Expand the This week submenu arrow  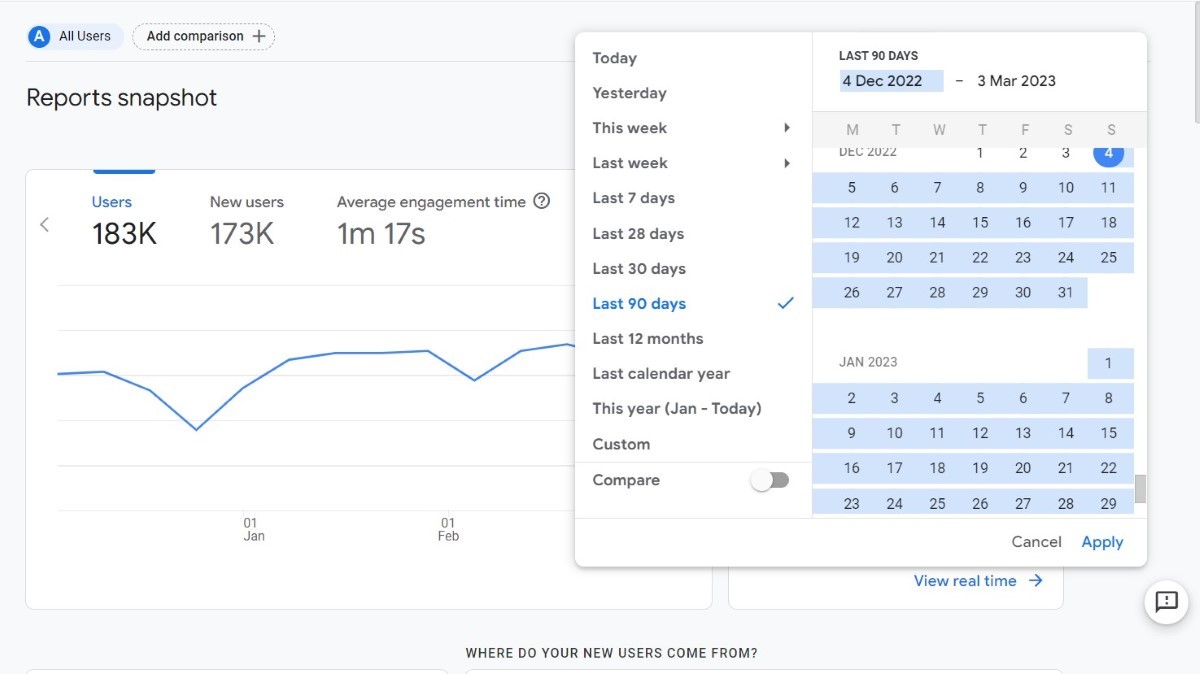(x=787, y=128)
